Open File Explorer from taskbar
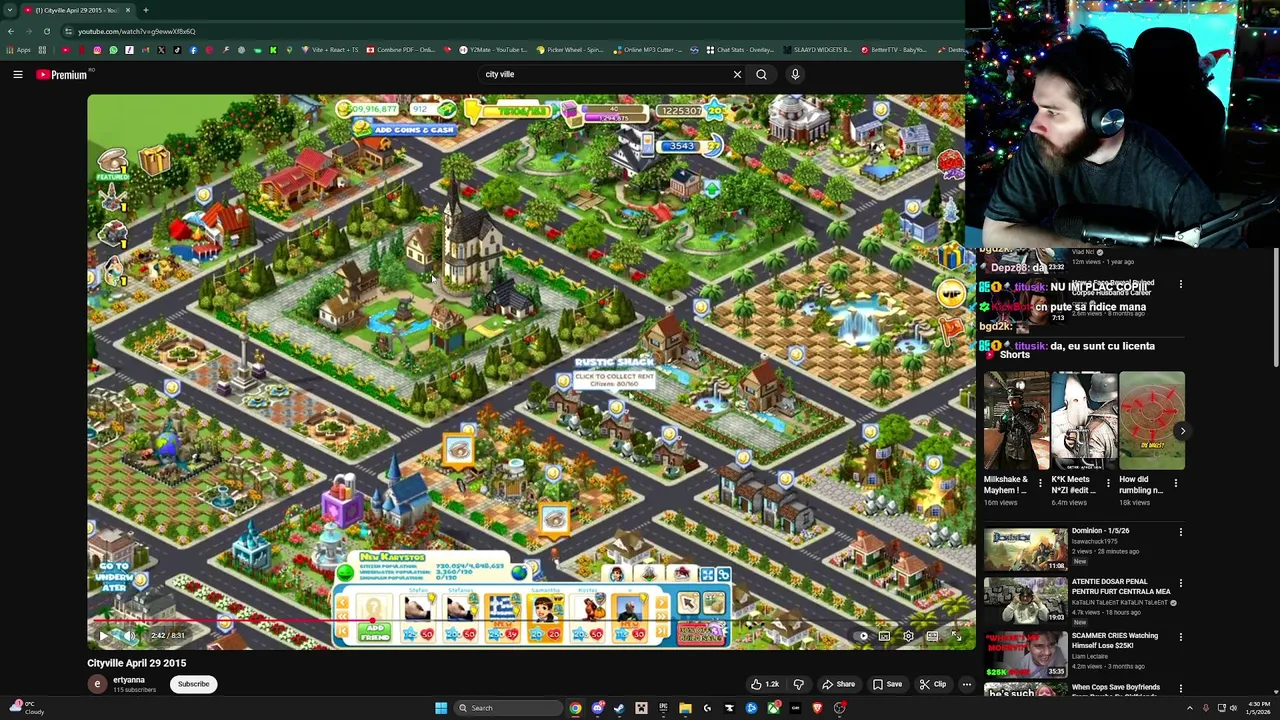The width and height of the screenshot is (1280, 720). (685, 708)
